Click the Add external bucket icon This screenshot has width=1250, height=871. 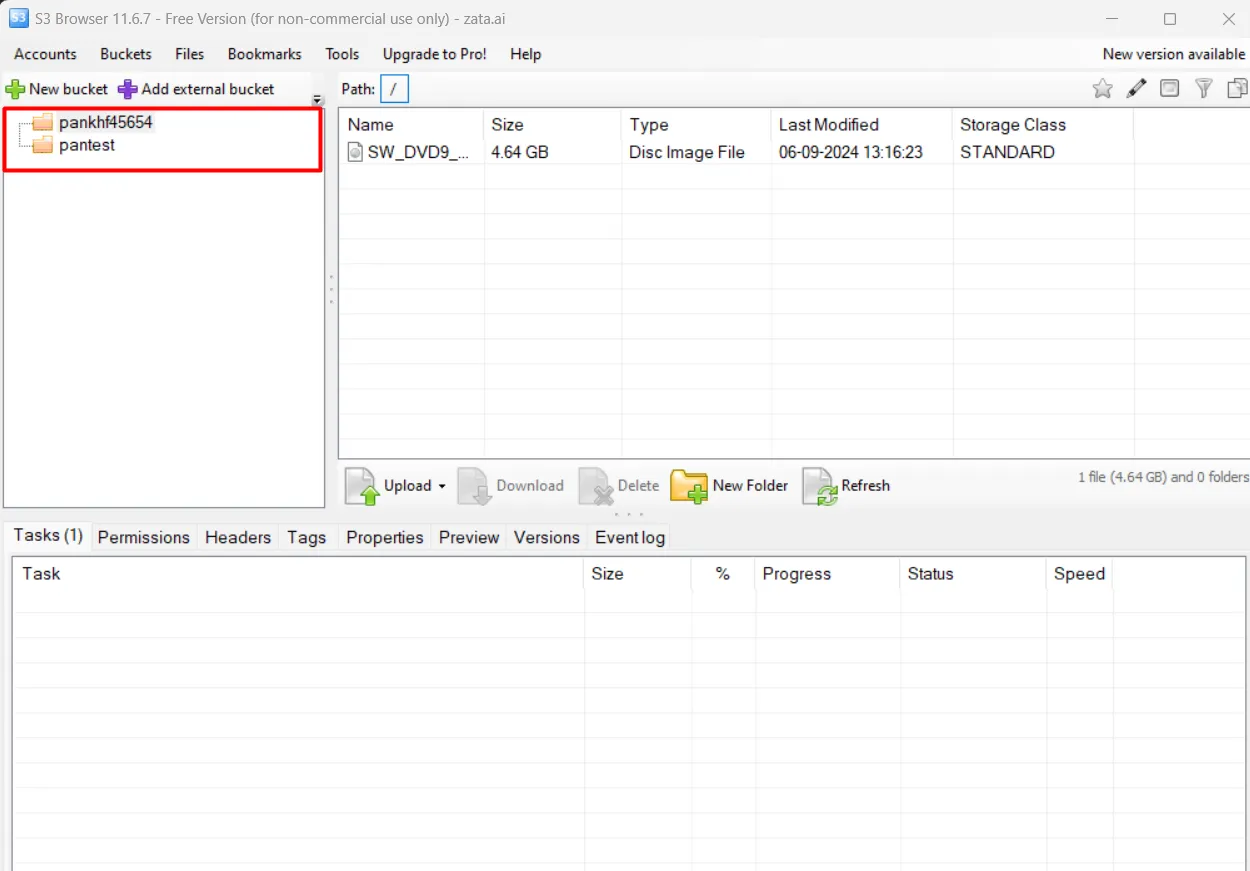click(128, 89)
